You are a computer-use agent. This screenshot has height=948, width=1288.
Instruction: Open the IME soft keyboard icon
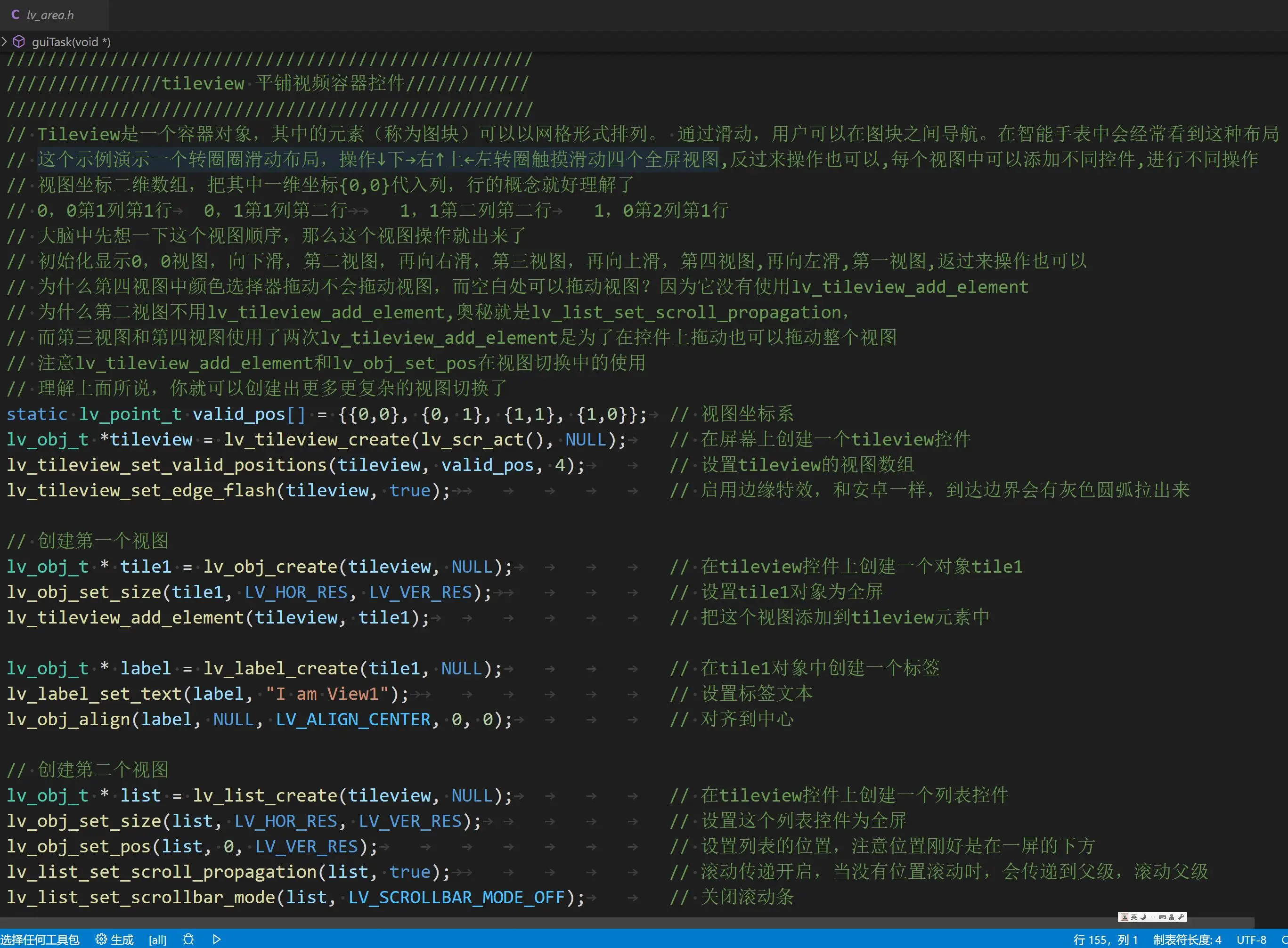(x=1162, y=917)
